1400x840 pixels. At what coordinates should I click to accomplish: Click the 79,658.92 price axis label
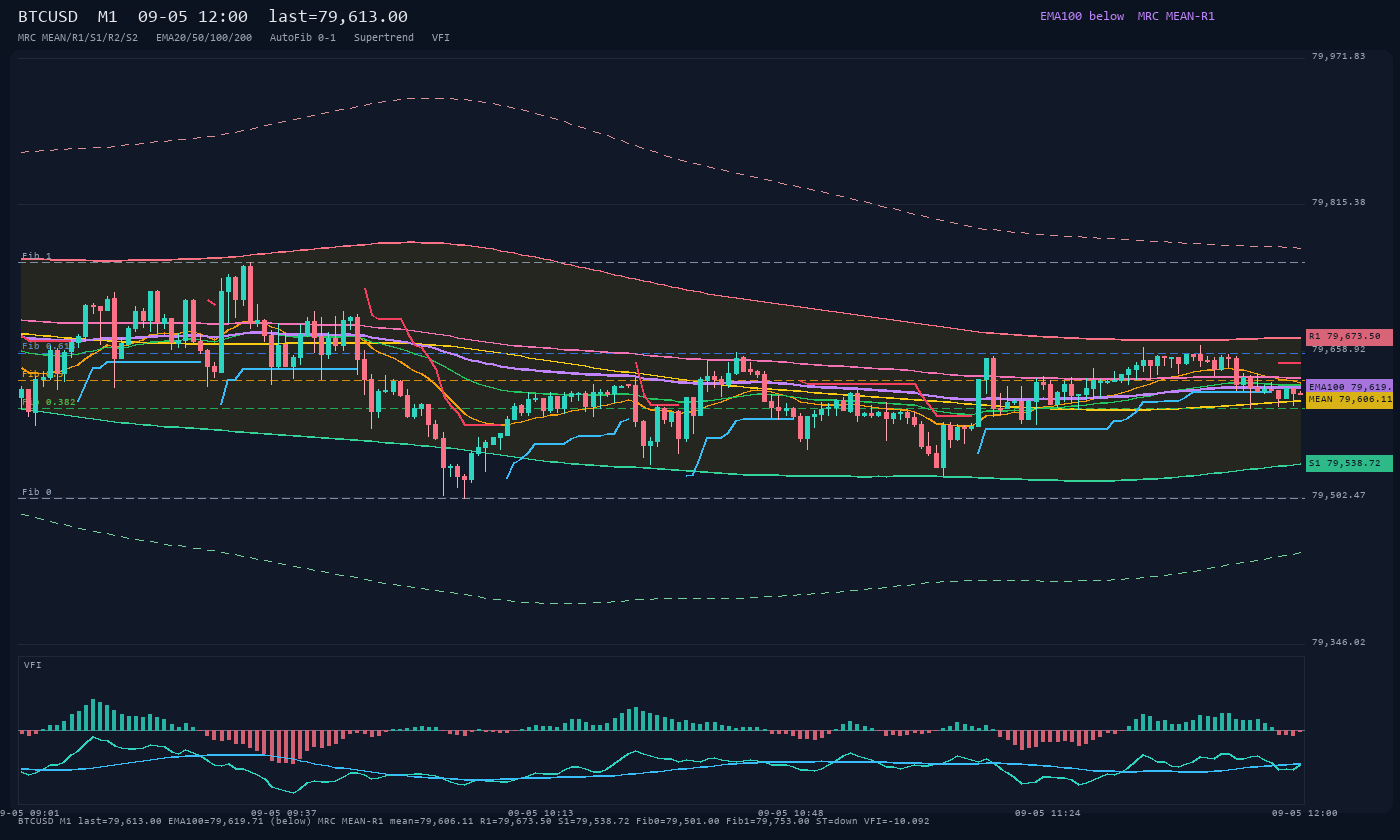coord(1338,349)
